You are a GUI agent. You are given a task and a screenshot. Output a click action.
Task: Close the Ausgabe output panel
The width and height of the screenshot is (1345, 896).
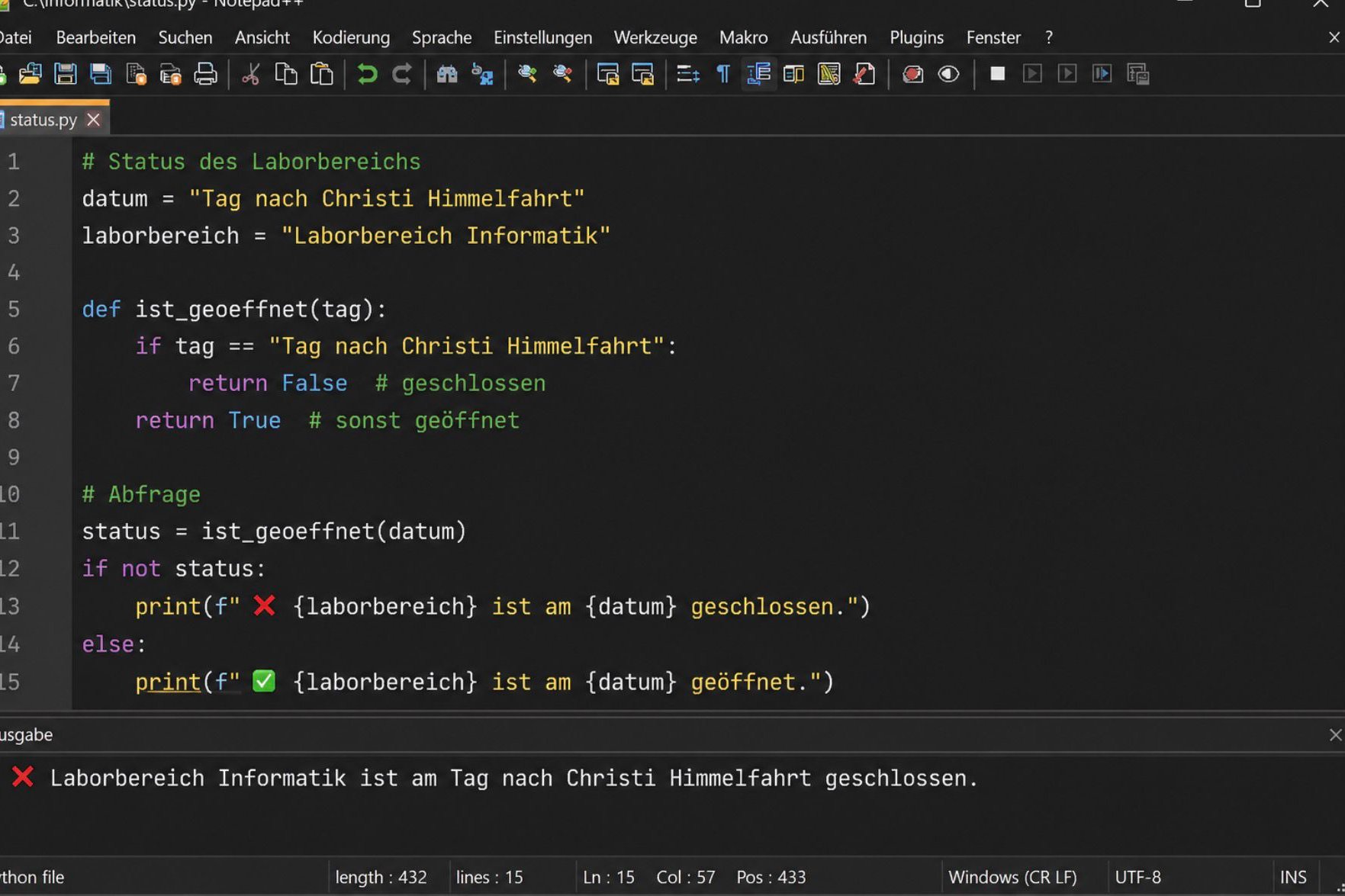1334,735
